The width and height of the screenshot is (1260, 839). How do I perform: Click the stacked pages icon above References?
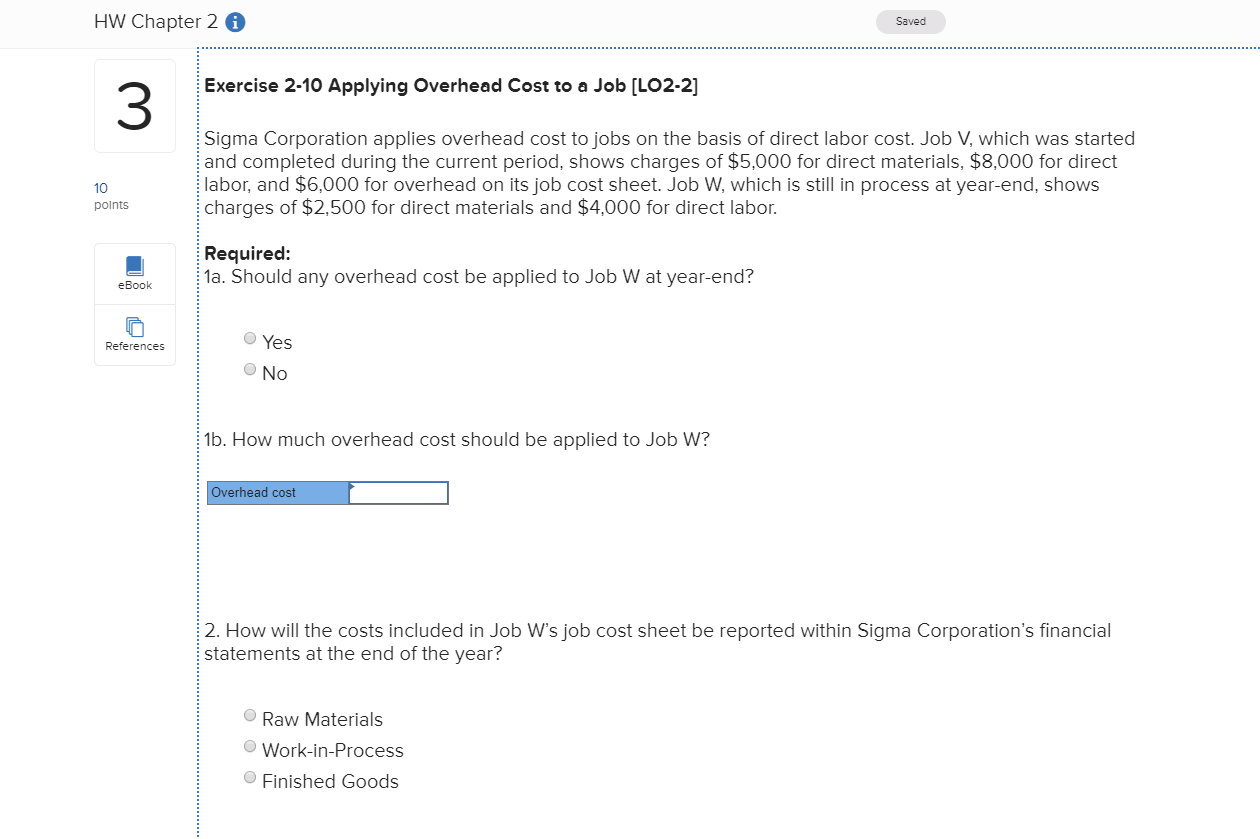[x=134, y=325]
